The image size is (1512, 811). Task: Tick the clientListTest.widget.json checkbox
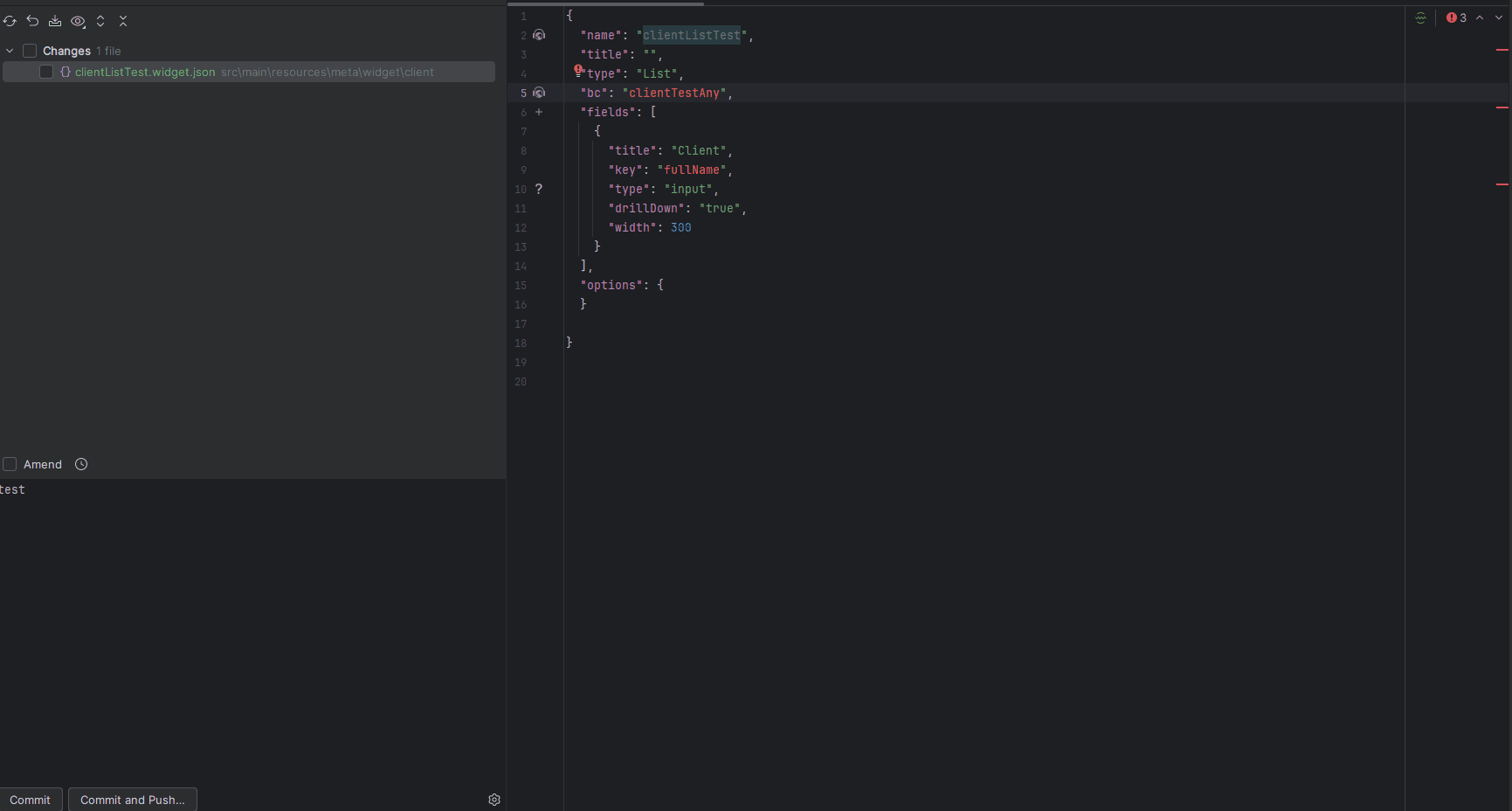[46, 72]
